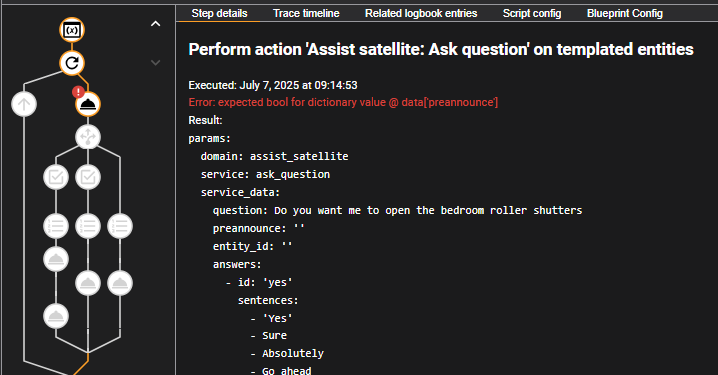Screen dimensions: 718x375
Task: Go to next step with down chevron
Action: pos(156,63)
